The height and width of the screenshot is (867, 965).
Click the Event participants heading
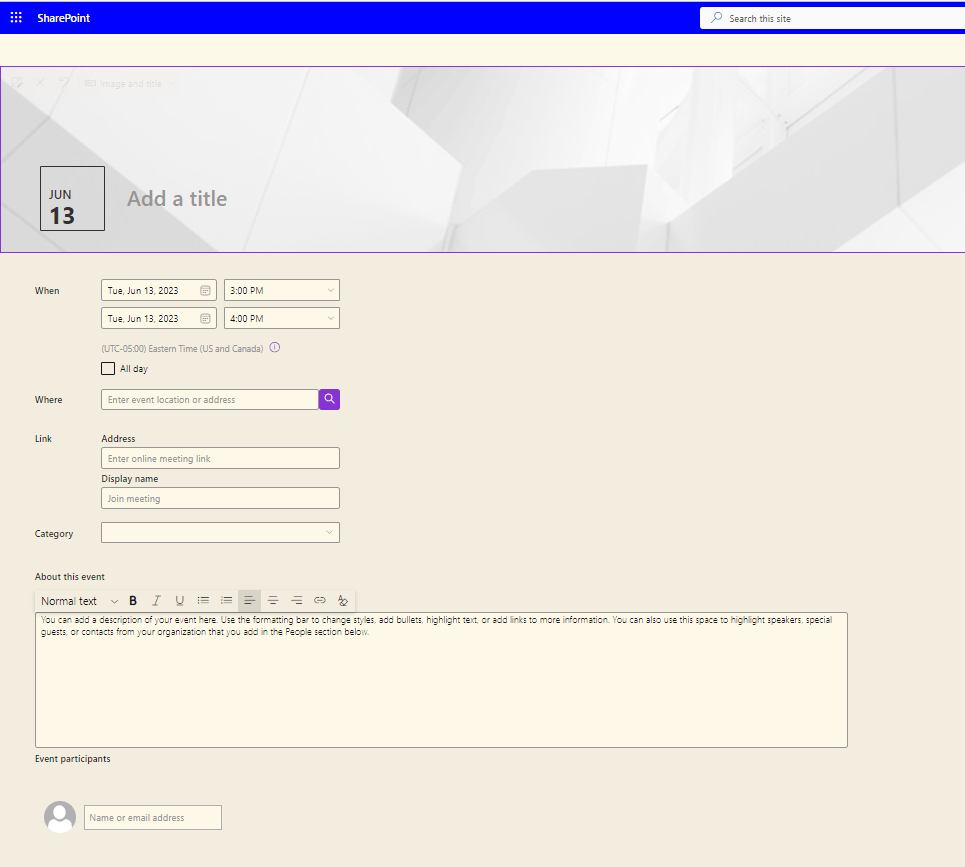coord(73,759)
